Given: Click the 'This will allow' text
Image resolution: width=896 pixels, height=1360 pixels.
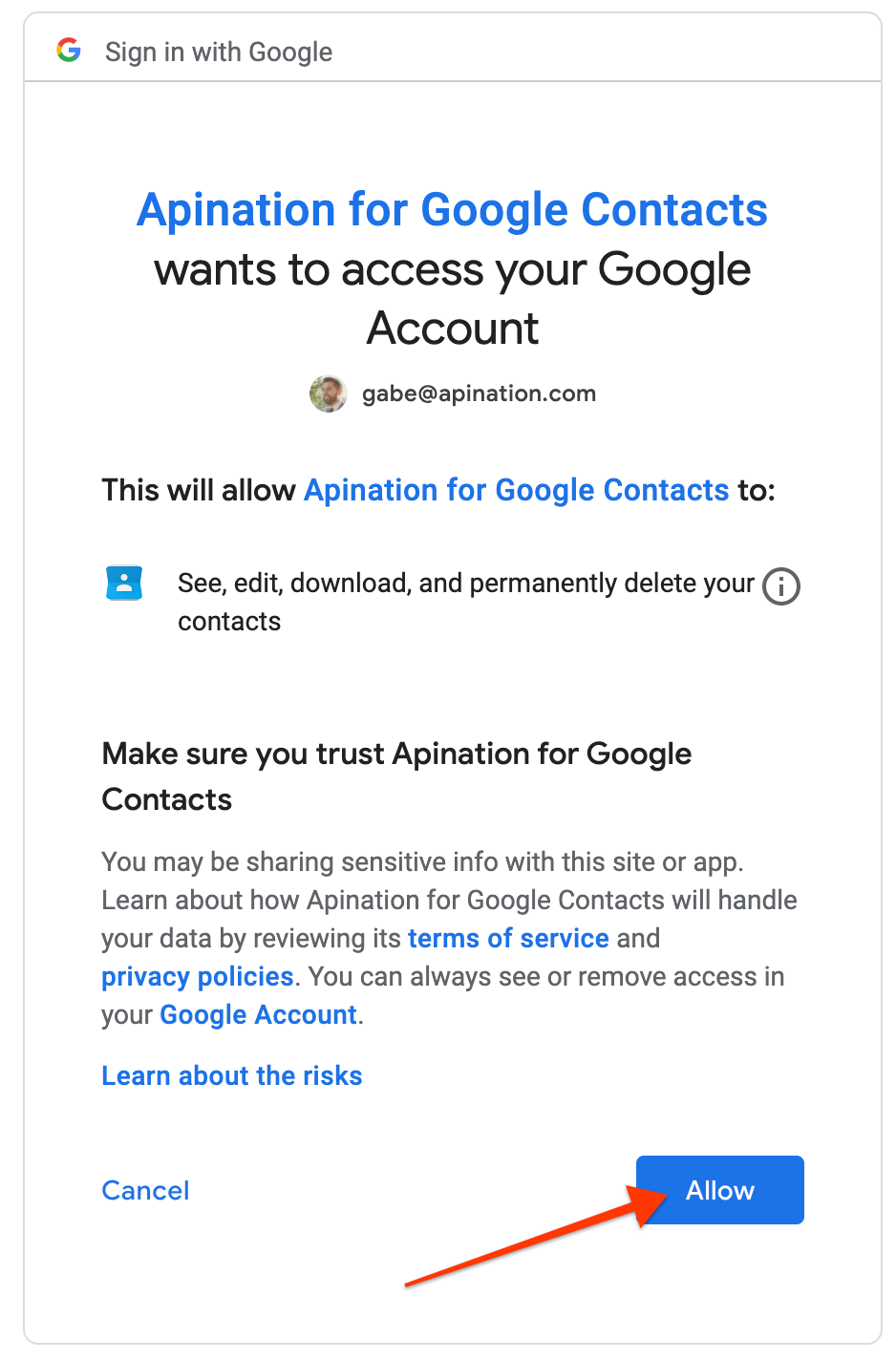Looking at the screenshot, I should 199,490.
